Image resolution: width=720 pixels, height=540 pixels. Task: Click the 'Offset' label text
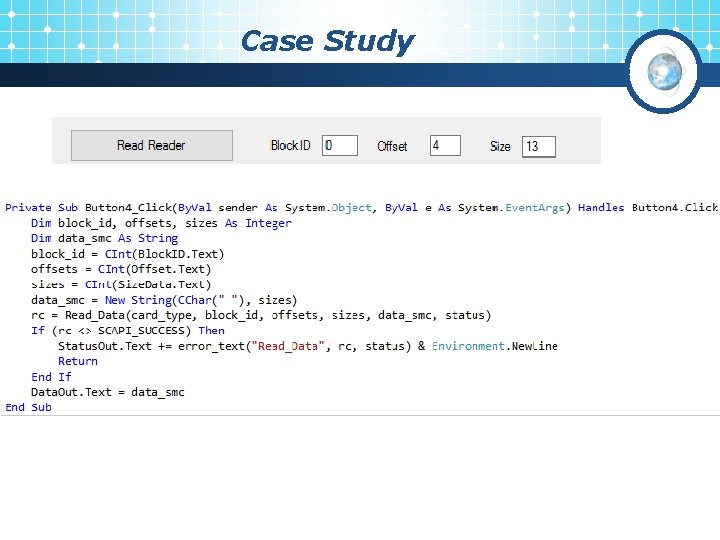(392, 146)
